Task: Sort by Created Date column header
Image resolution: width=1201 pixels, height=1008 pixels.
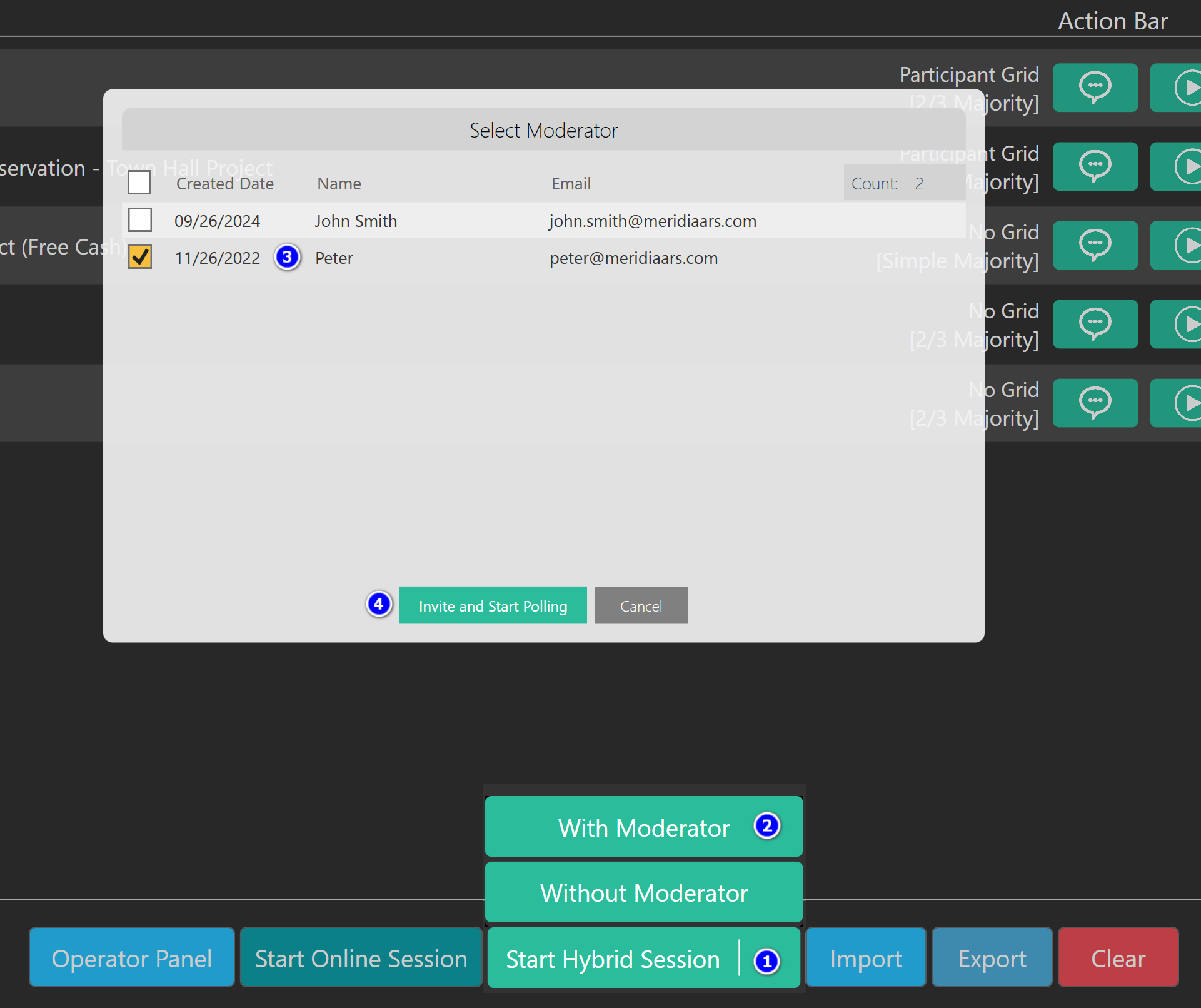Action: pyautogui.click(x=224, y=184)
